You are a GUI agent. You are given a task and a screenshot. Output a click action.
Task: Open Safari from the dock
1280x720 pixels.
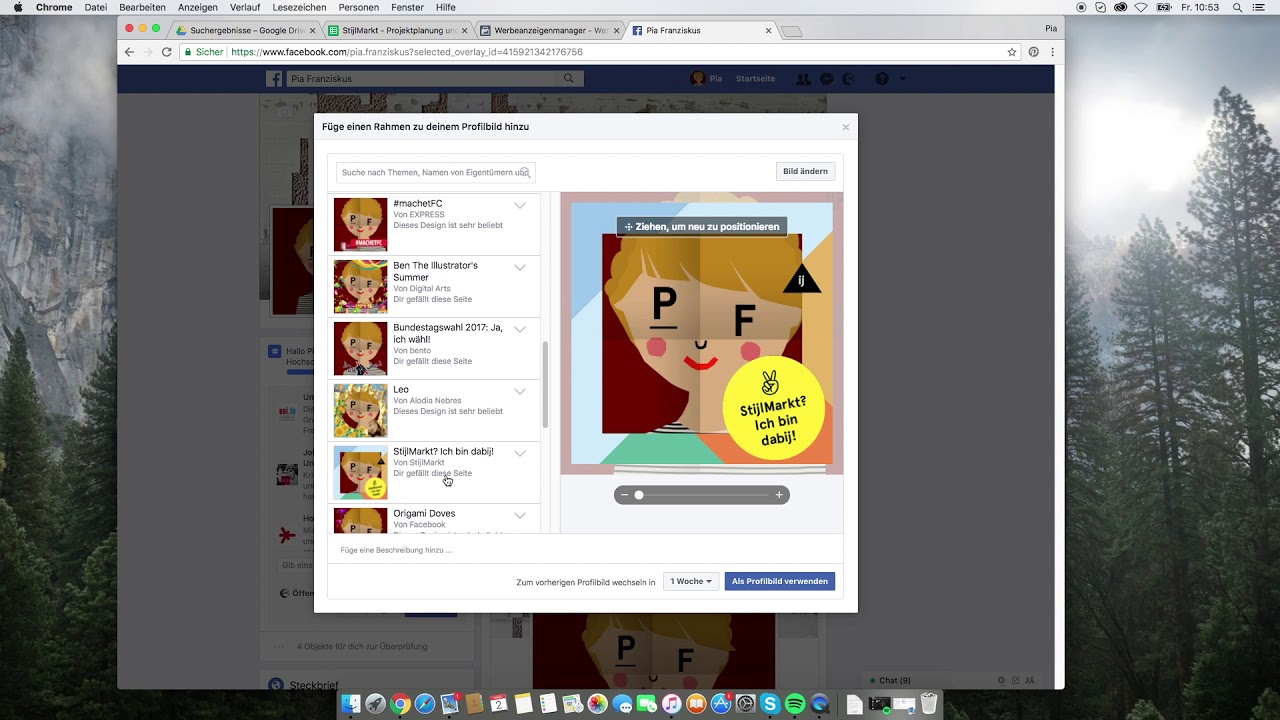click(x=425, y=704)
